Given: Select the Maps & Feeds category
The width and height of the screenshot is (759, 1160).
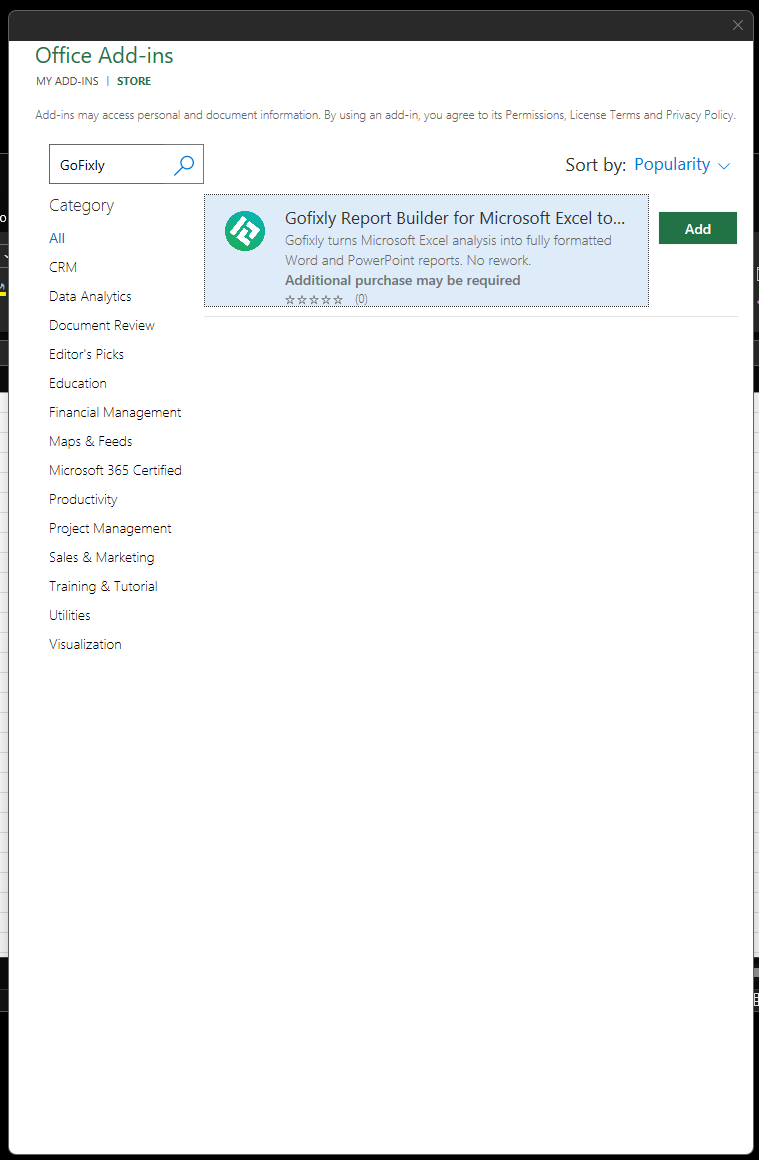Looking at the screenshot, I should click(x=91, y=441).
